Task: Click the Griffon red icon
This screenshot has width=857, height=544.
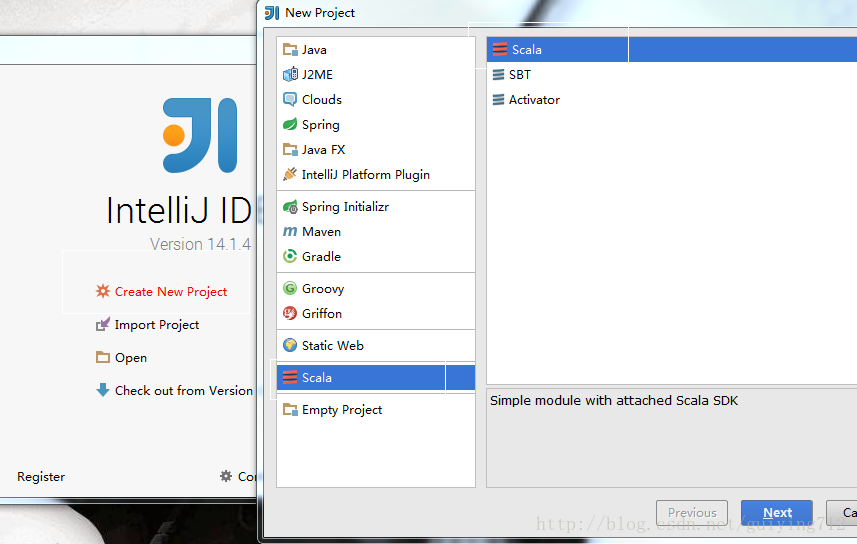Action: click(x=290, y=313)
